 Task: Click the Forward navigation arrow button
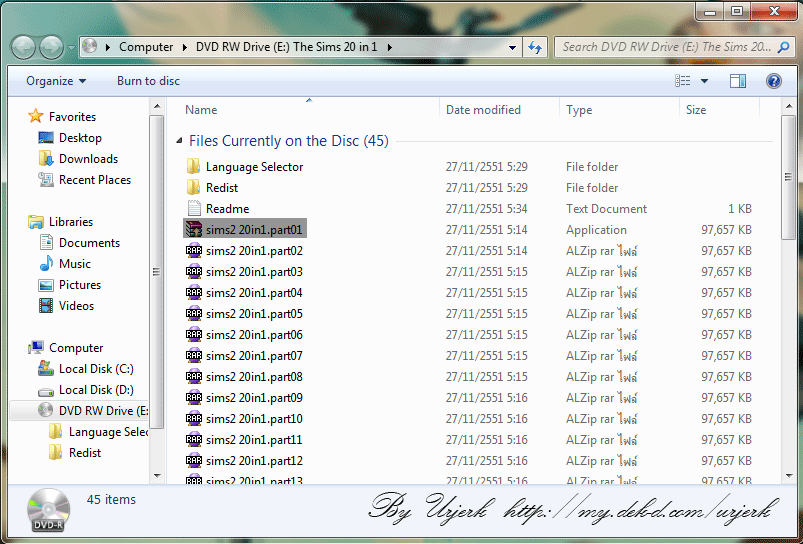51,48
